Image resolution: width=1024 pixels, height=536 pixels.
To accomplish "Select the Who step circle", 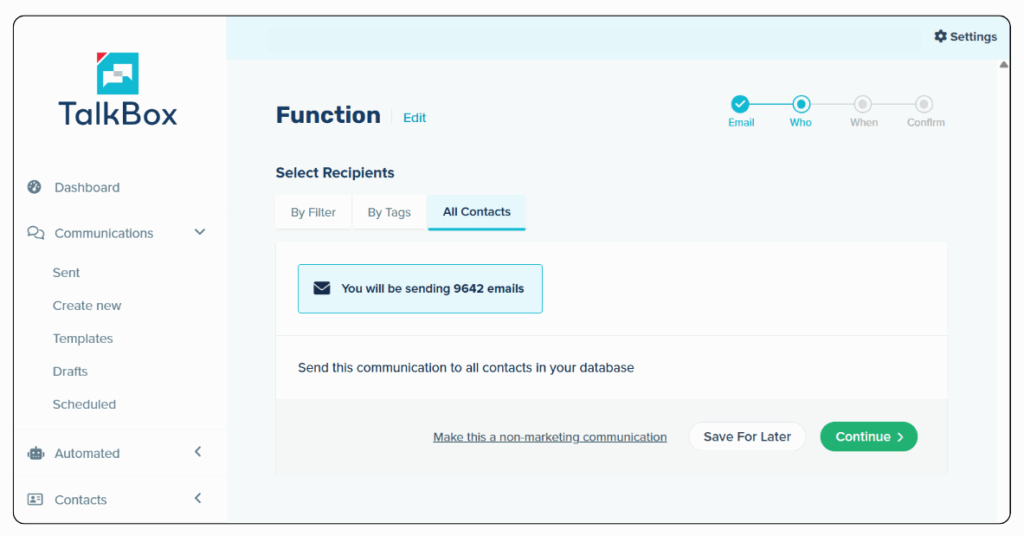I will [801, 104].
